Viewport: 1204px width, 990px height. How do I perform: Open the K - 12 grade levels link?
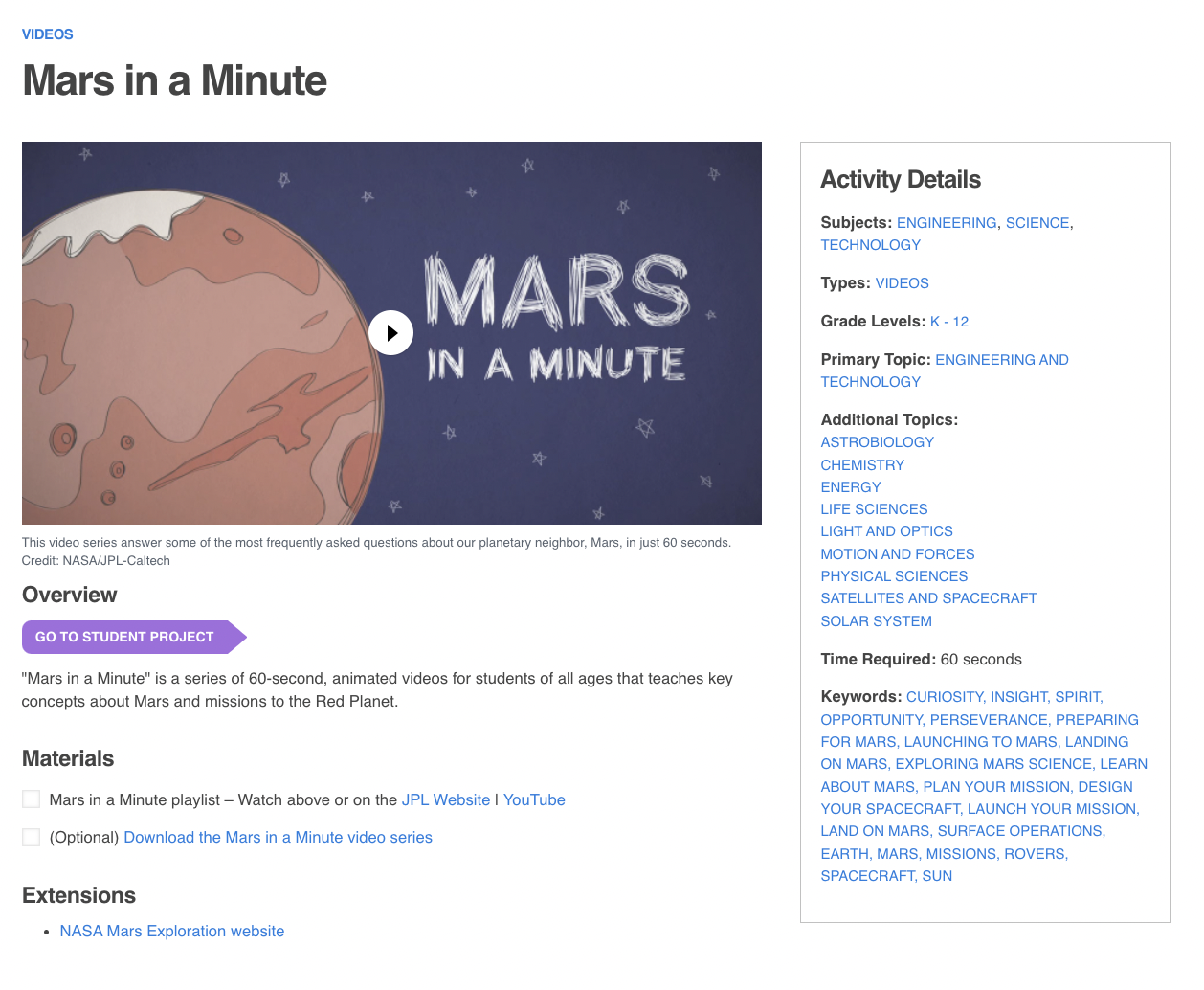pyautogui.click(x=948, y=321)
